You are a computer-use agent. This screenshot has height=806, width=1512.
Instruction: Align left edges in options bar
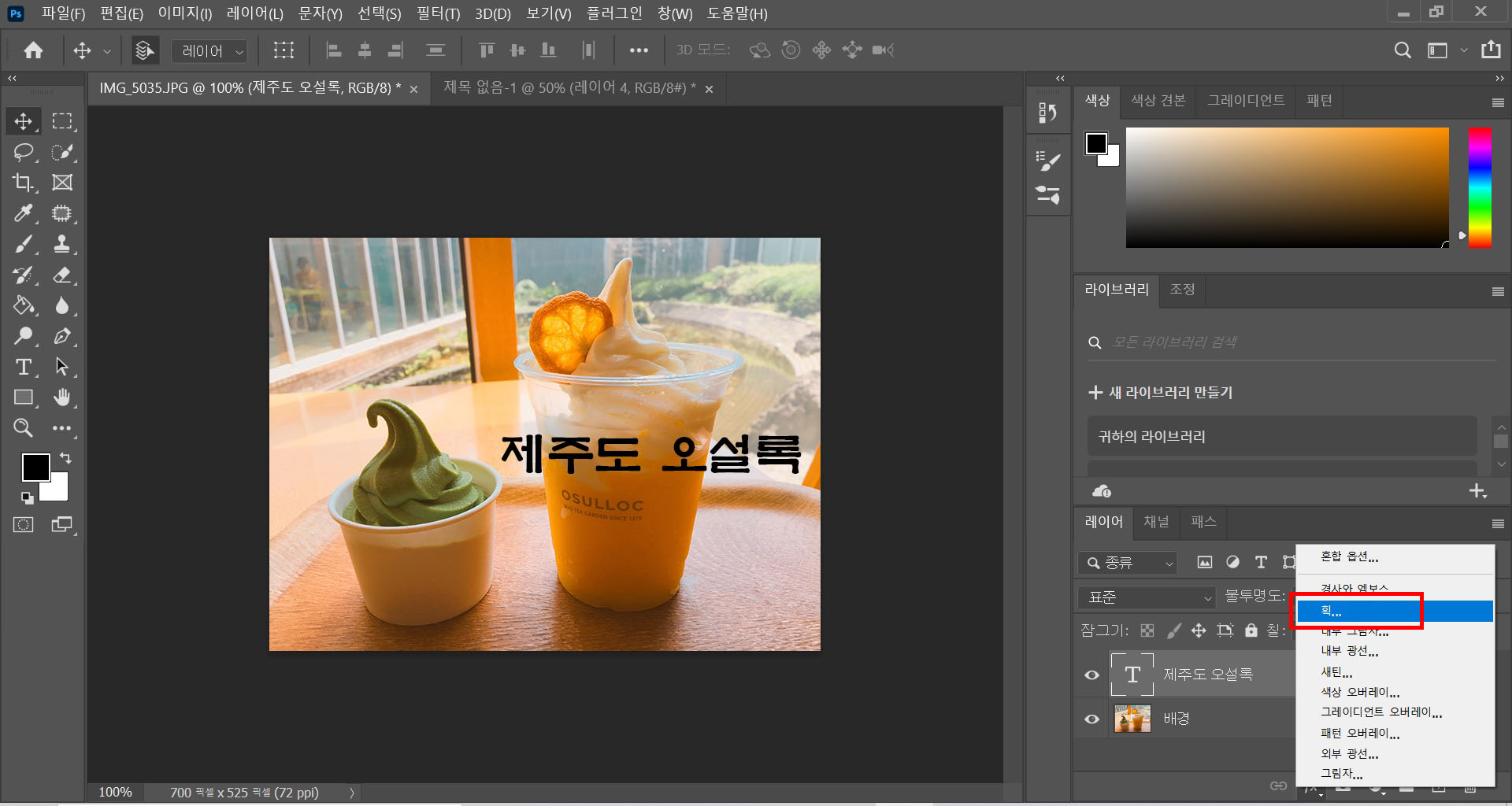(334, 50)
